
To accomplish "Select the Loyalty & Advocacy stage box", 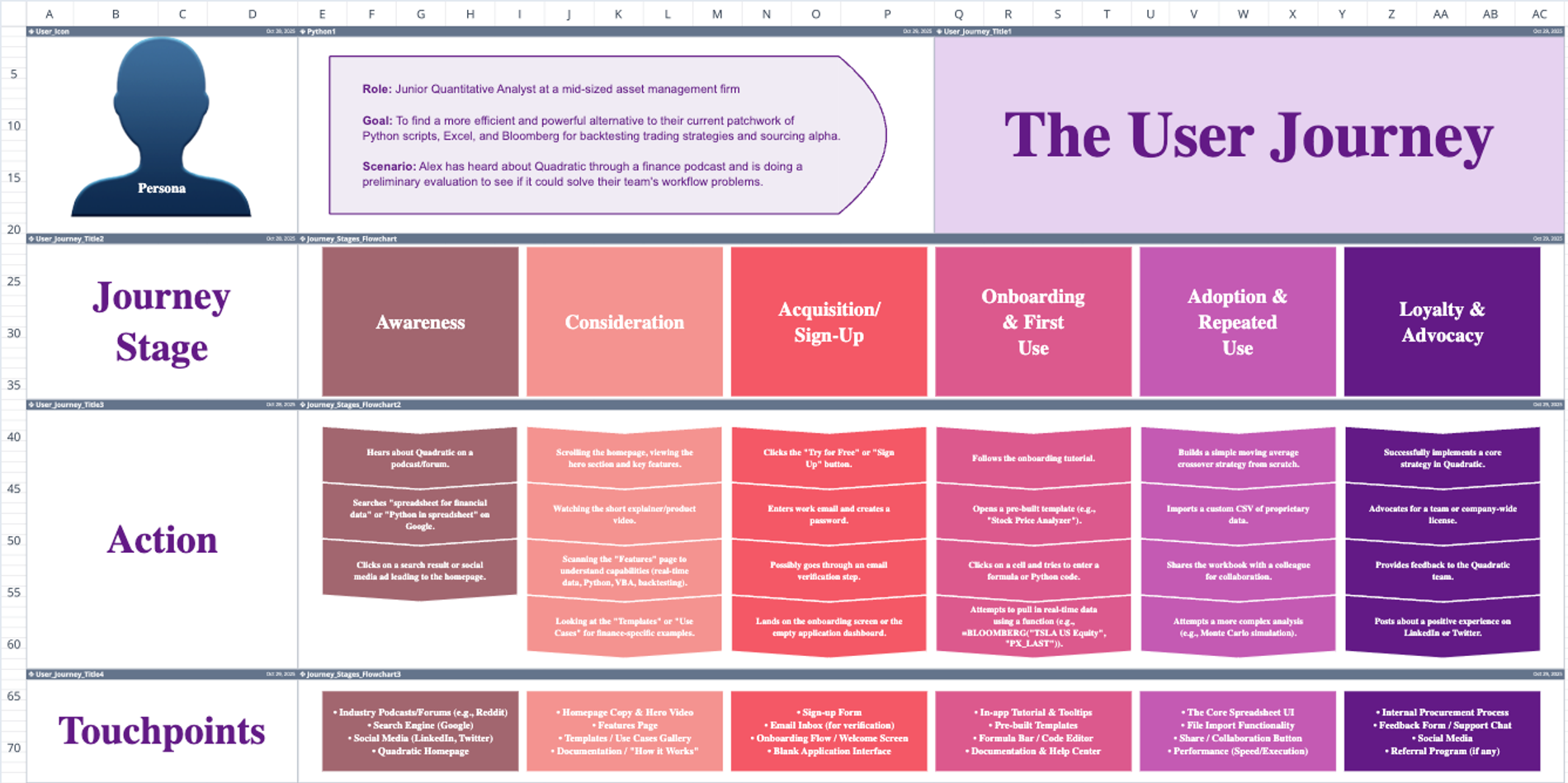I will (x=1442, y=322).
